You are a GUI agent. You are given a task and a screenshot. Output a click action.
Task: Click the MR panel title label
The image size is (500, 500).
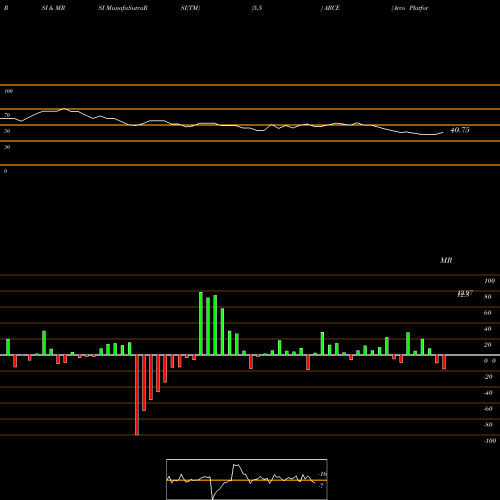[x=446, y=260]
